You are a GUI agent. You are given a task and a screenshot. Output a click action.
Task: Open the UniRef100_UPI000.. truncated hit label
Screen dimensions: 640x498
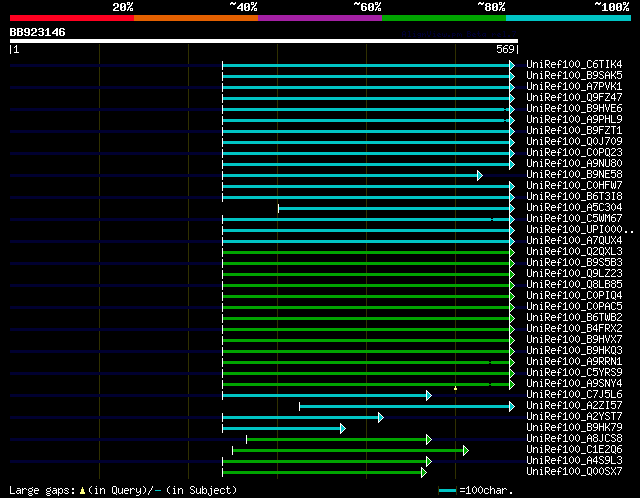pos(580,230)
